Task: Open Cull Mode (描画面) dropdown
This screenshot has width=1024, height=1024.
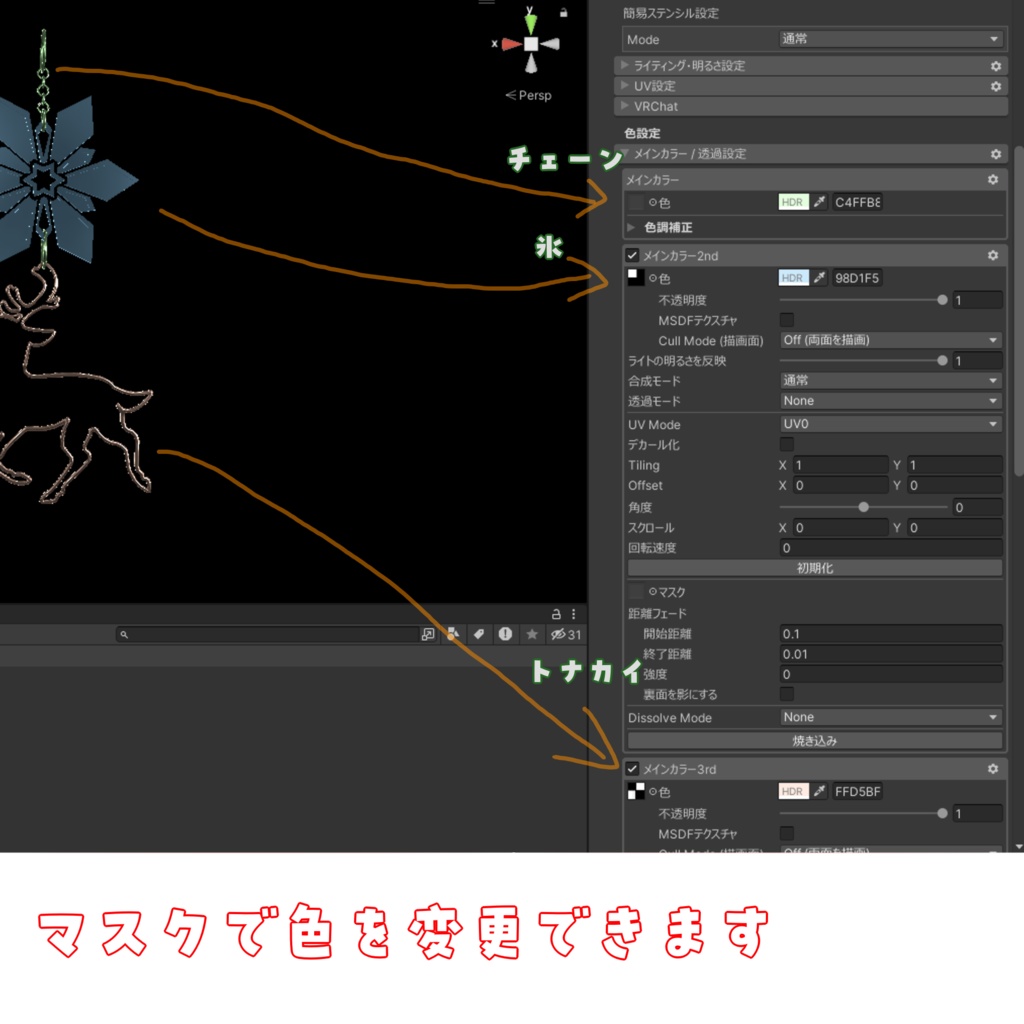Action: 891,340
